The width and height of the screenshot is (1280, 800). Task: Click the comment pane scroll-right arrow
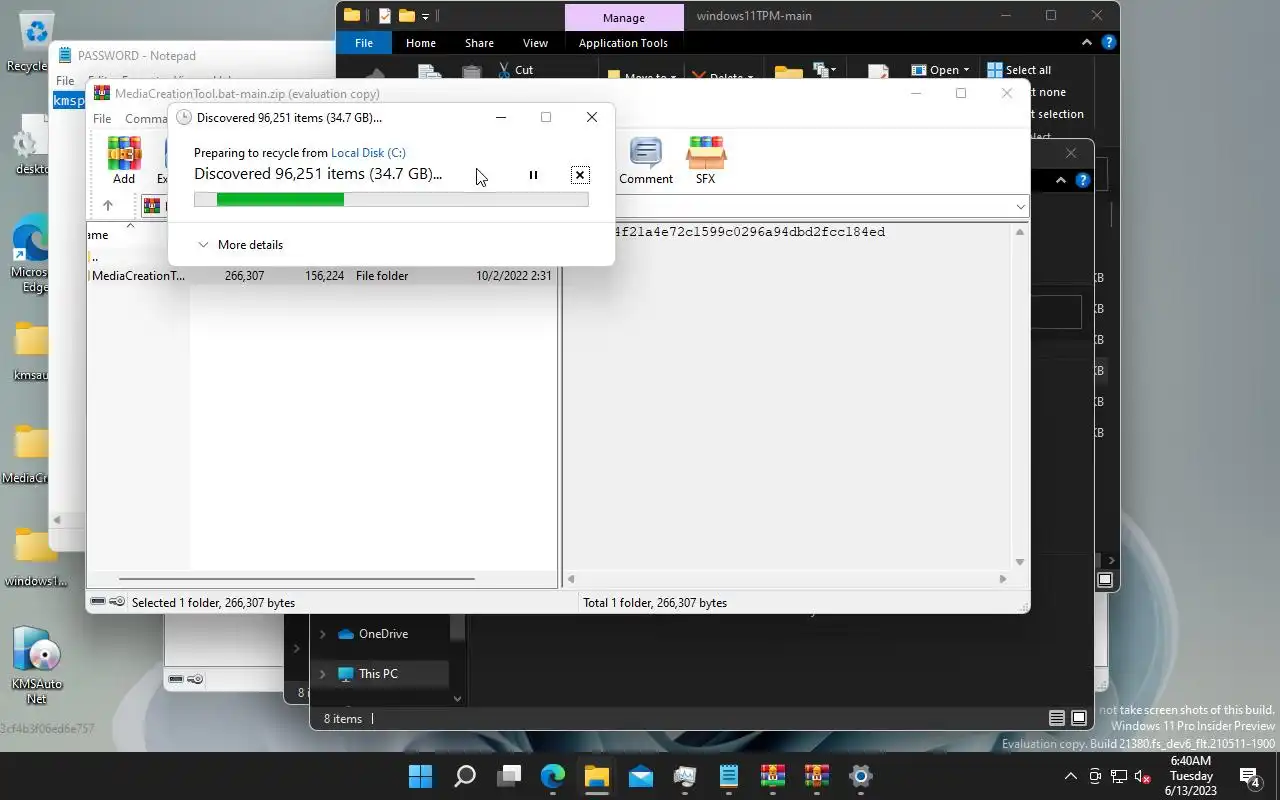(1003, 579)
